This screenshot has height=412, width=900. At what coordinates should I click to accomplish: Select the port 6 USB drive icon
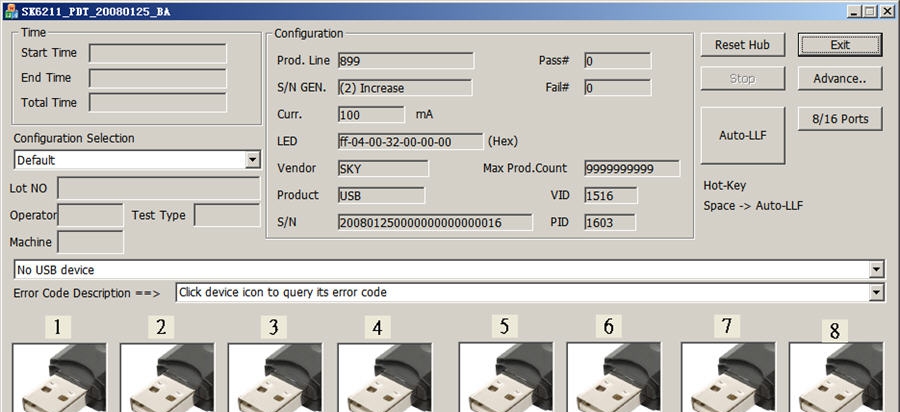pyautogui.click(x=613, y=378)
